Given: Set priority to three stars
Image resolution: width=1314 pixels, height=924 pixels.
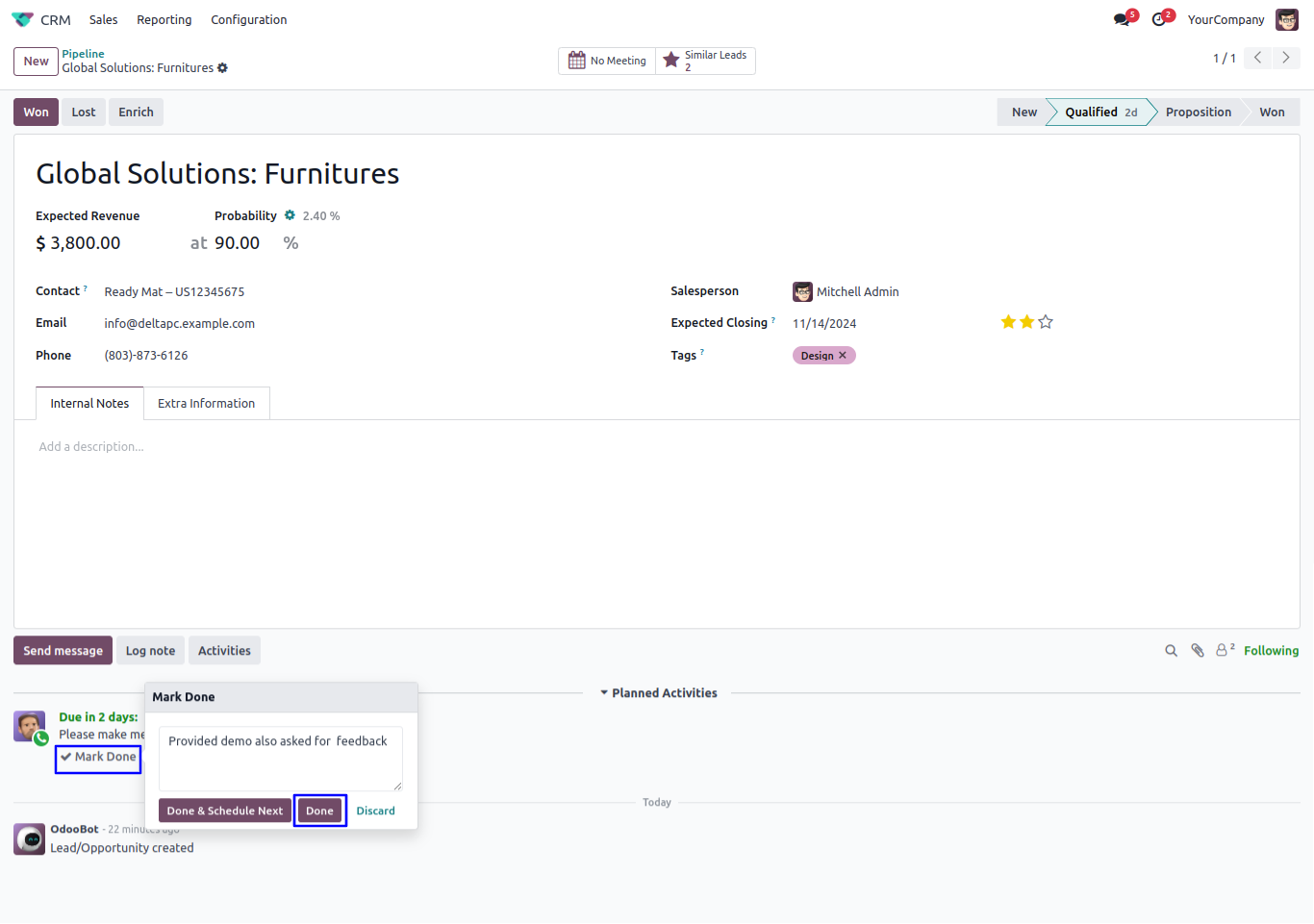Looking at the screenshot, I should (1046, 322).
